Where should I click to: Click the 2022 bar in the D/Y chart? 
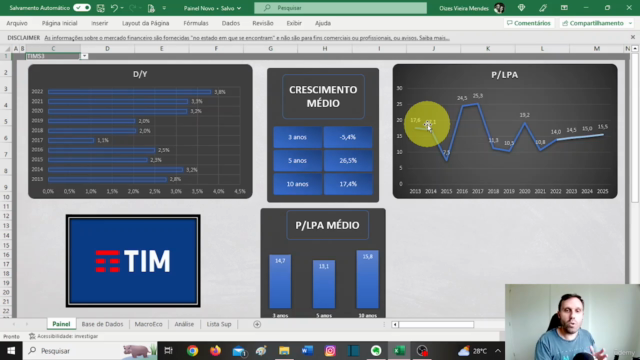pos(129,92)
